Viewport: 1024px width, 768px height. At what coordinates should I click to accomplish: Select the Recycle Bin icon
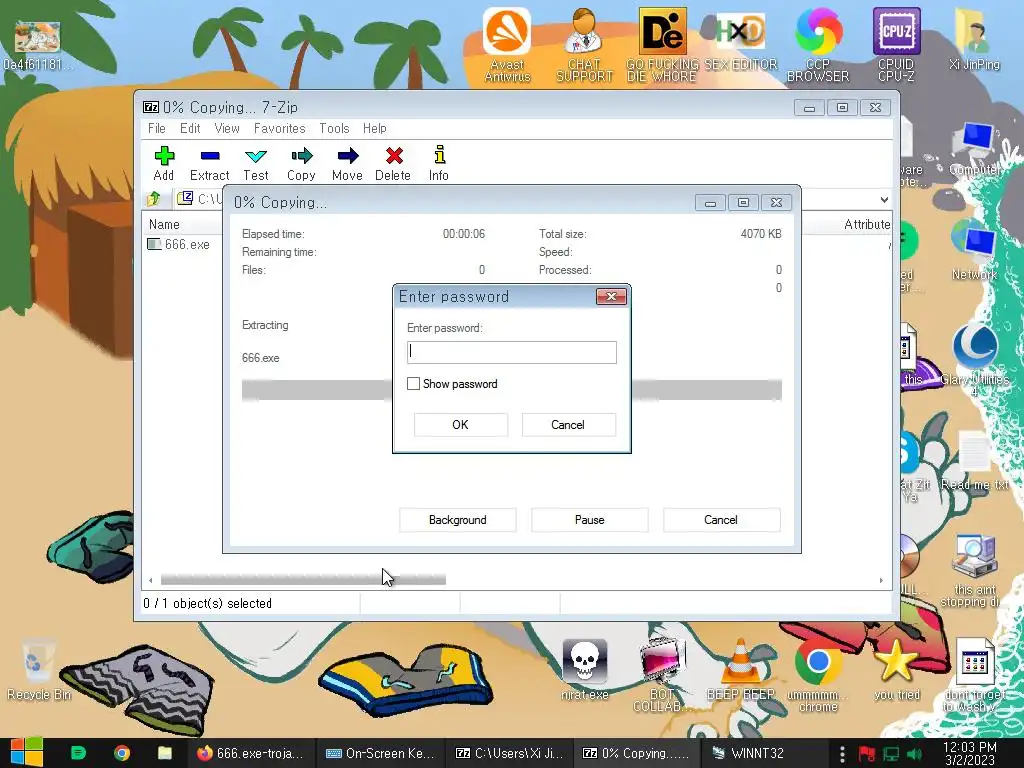pos(38,669)
